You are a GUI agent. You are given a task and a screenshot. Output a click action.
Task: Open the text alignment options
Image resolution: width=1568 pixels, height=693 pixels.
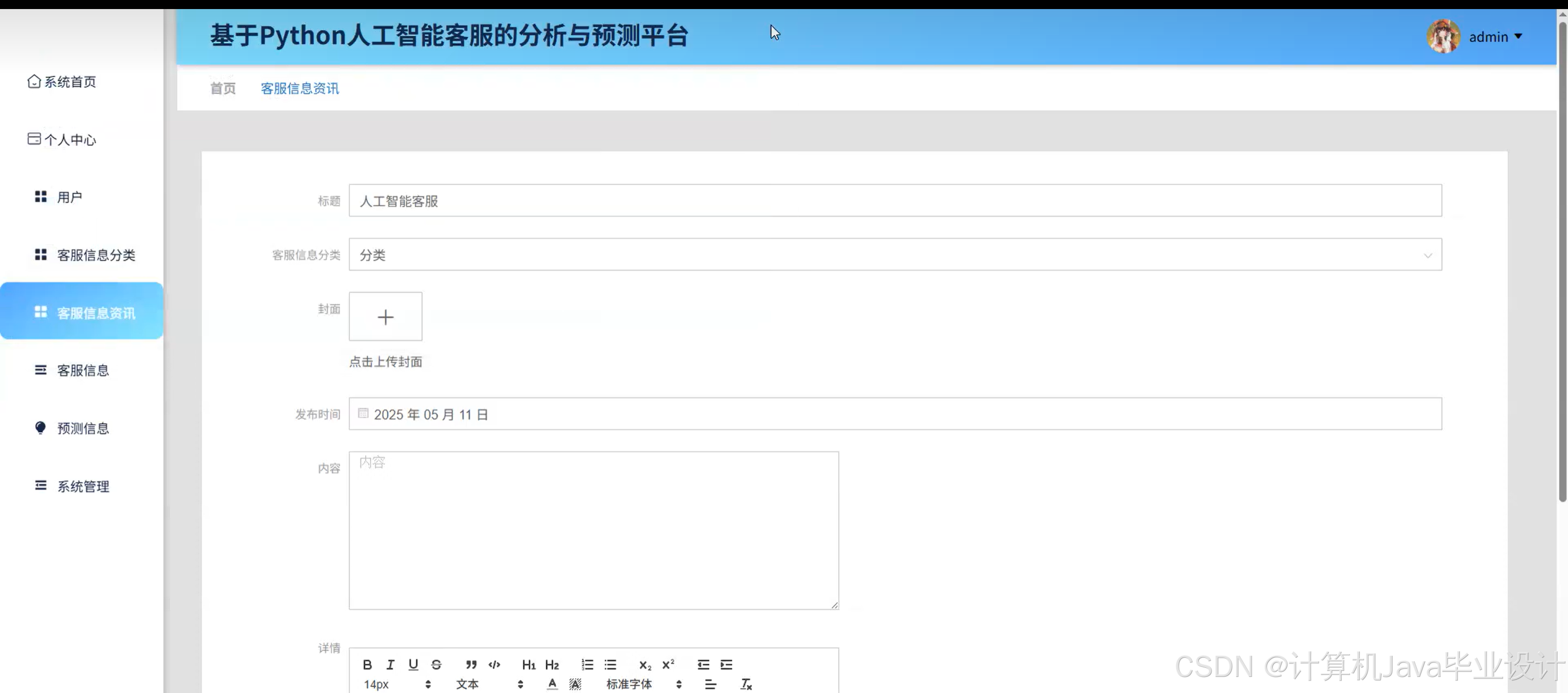tap(711, 684)
